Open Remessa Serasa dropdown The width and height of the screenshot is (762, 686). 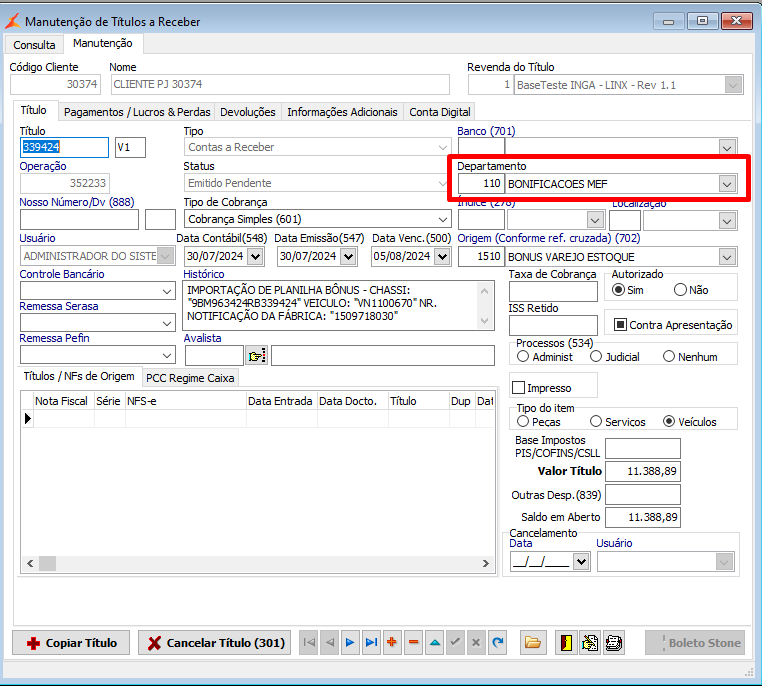(x=167, y=323)
